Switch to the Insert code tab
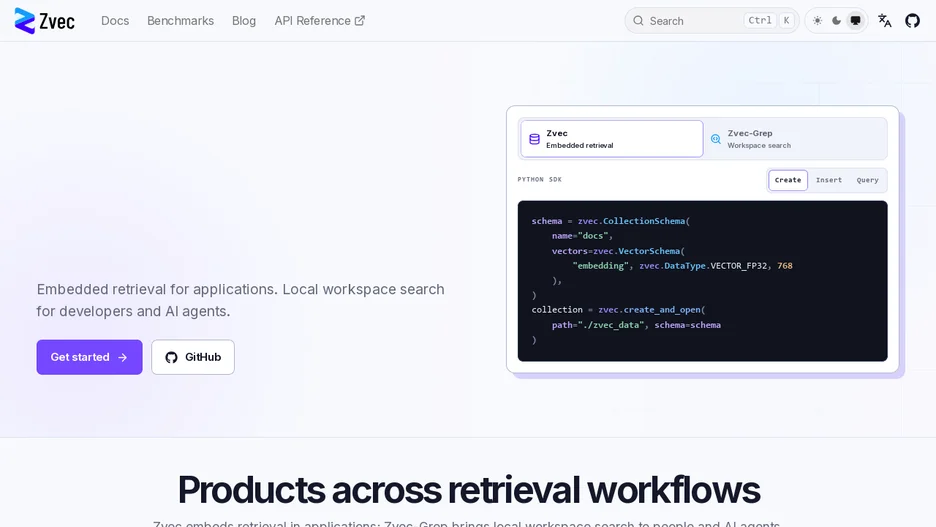This screenshot has width=936, height=527. pyautogui.click(x=829, y=180)
